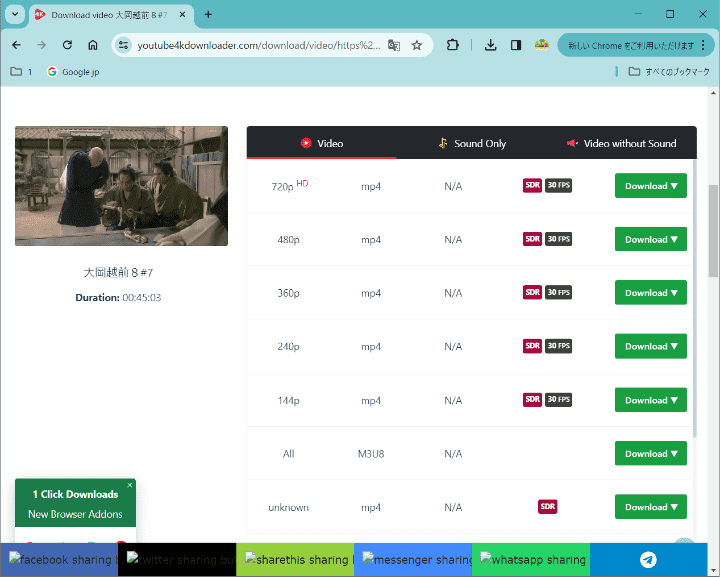Expand Download options for 720p HD
Screen dimensions: 720x577
(x=650, y=186)
